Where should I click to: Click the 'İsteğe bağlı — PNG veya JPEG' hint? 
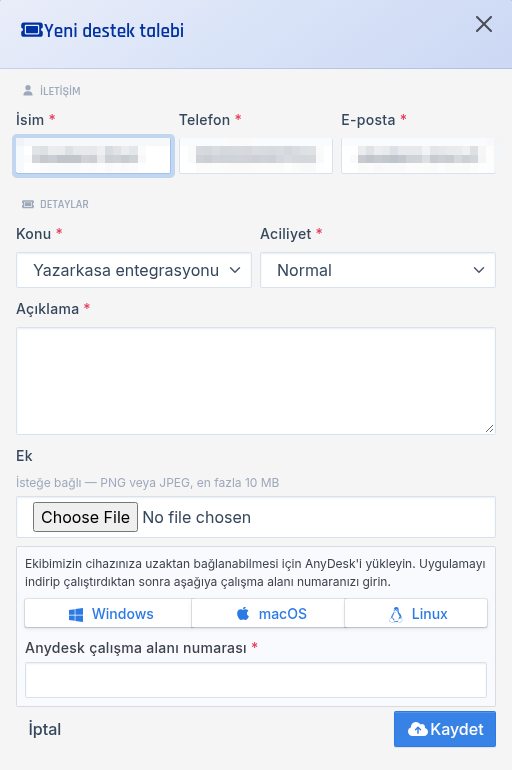click(147, 483)
